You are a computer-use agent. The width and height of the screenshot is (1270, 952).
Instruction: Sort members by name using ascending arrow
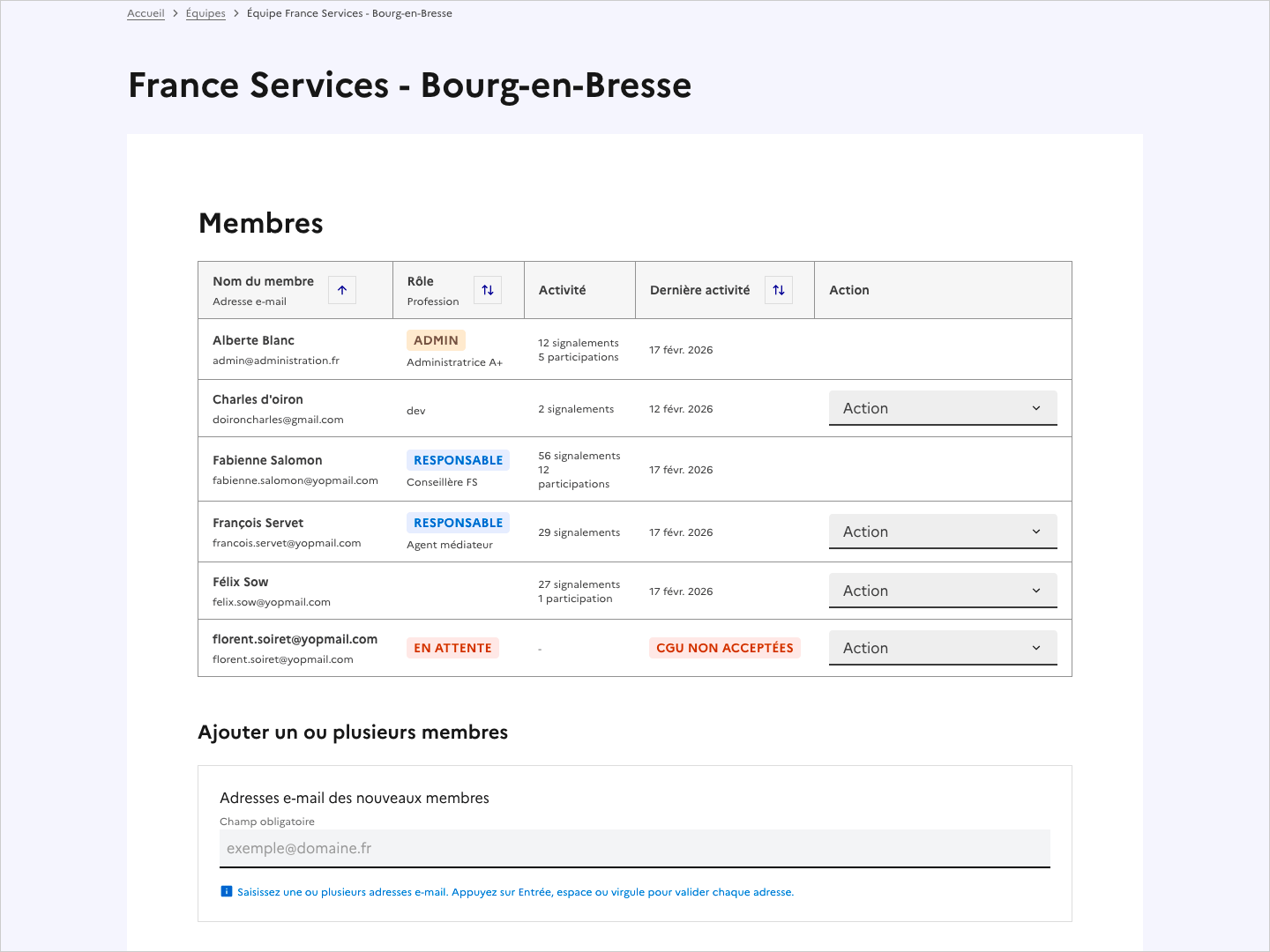(x=341, y=289)
